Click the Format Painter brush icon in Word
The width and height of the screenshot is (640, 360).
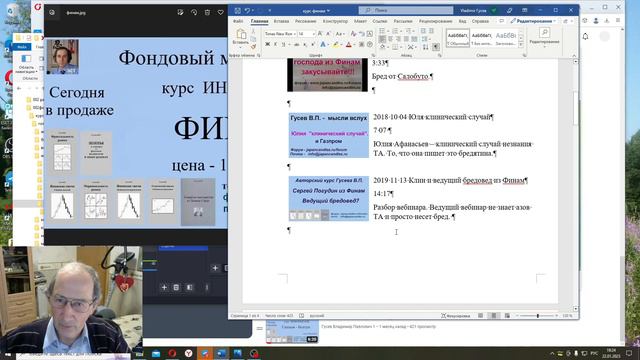(253, 47)
